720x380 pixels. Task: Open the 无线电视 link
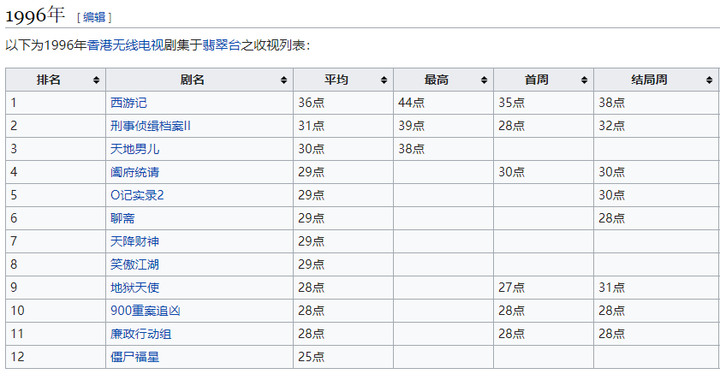pos(138,45)
